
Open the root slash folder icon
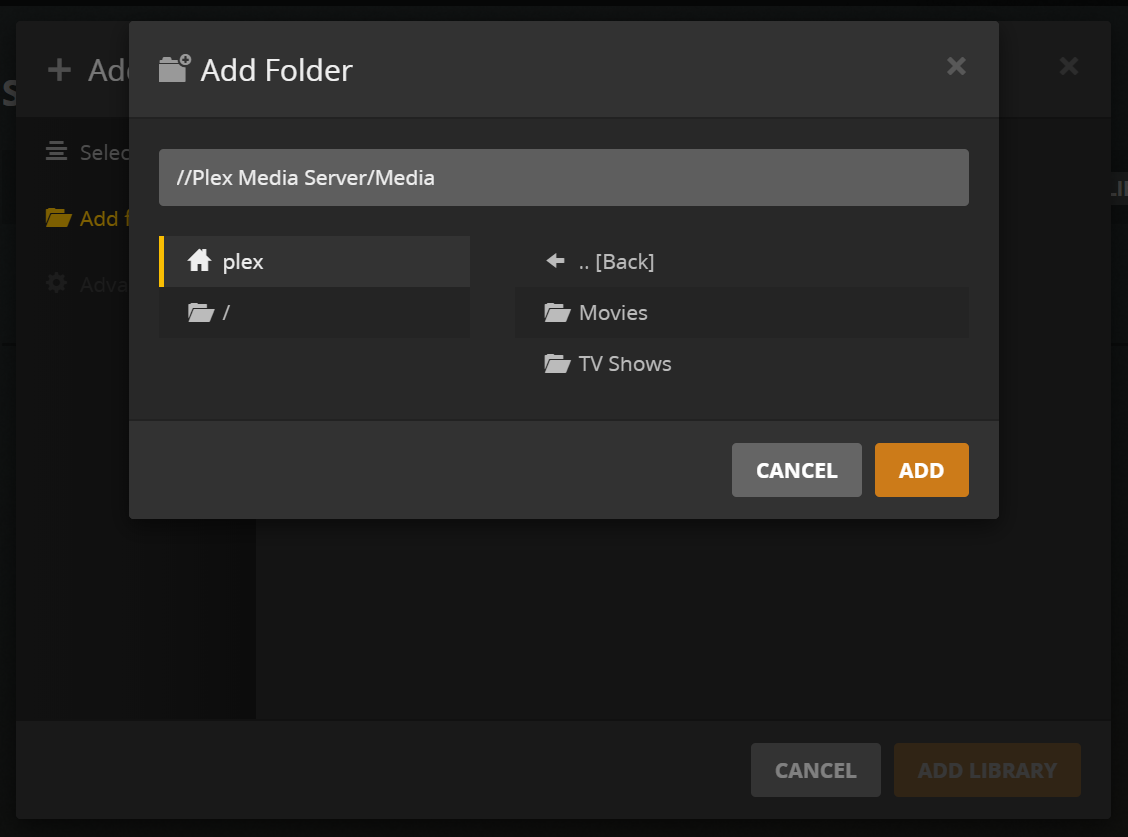pos(201,312)
